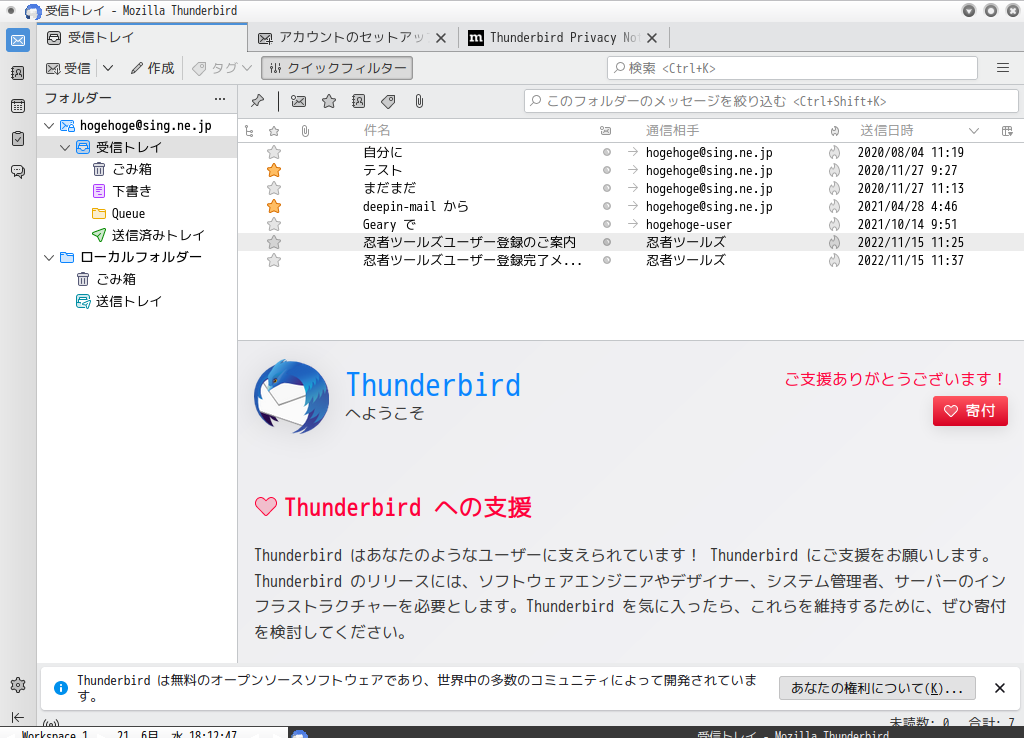Mark the Geary で message as junk
Viewport: 1024px width, 738px height.
[x=835, y=224]
